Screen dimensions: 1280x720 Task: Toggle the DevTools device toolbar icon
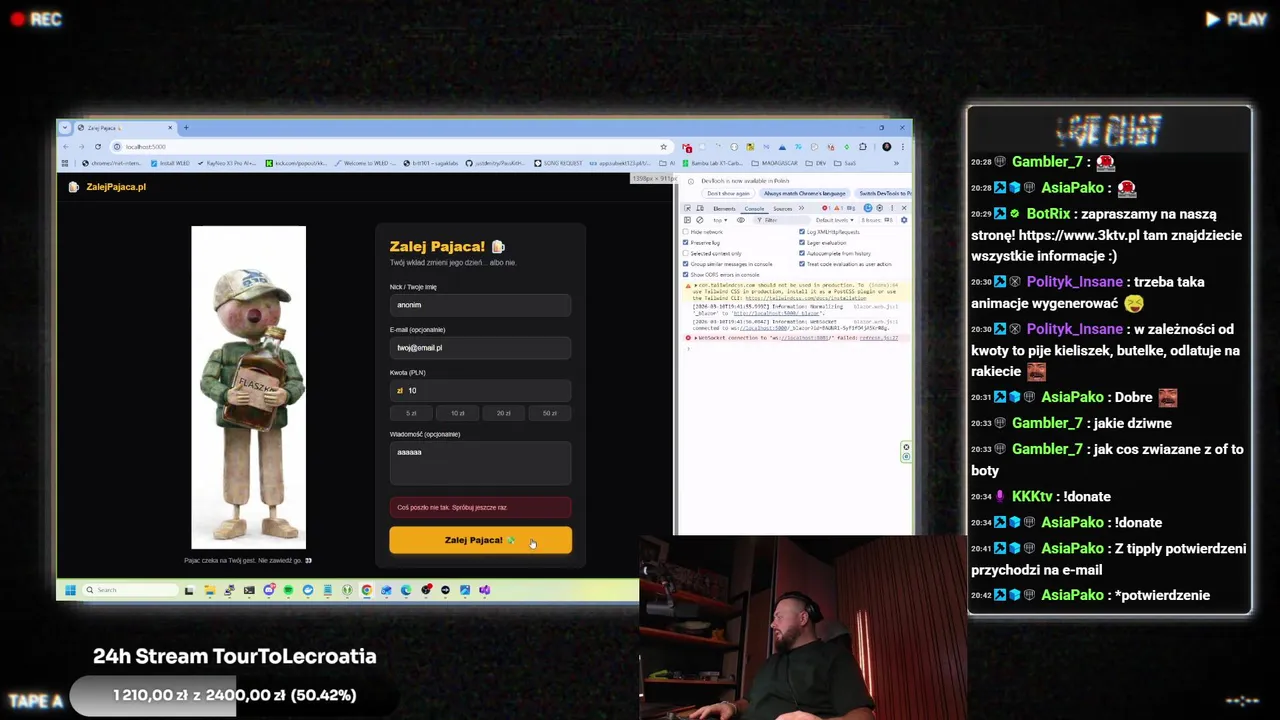(700, 208)
